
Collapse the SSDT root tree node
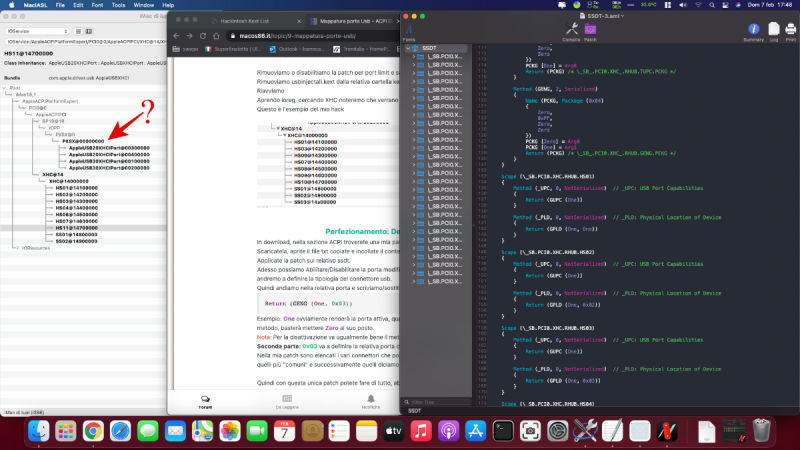click(406, 48)
